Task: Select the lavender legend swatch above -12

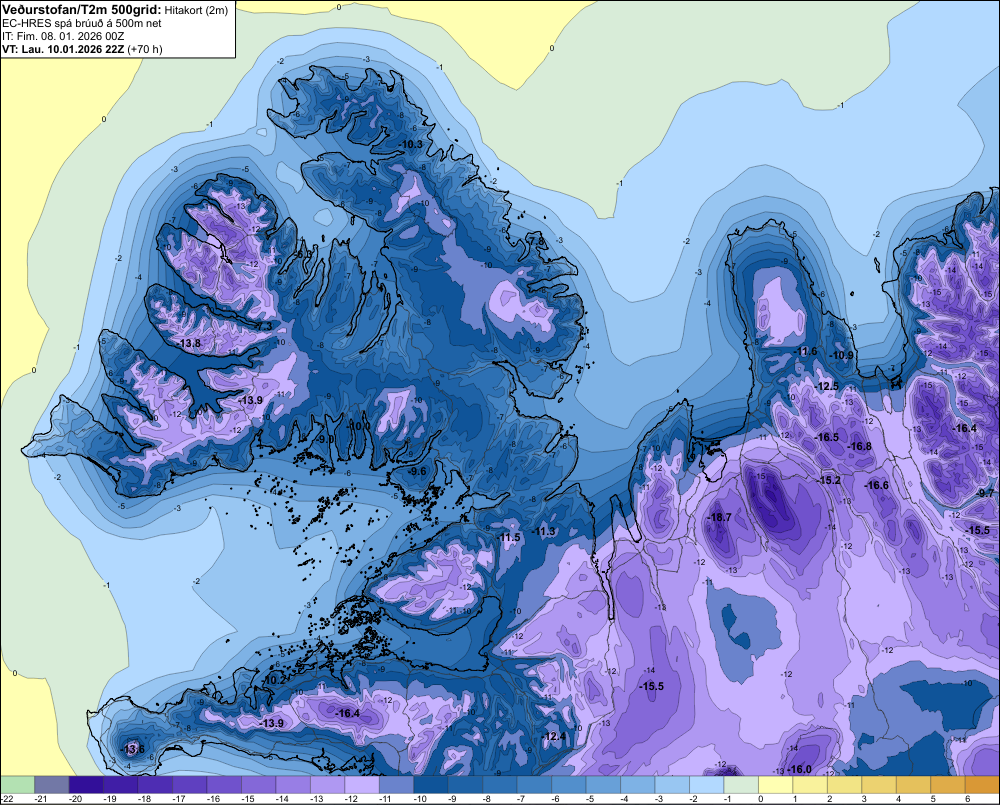Action: 362,785
